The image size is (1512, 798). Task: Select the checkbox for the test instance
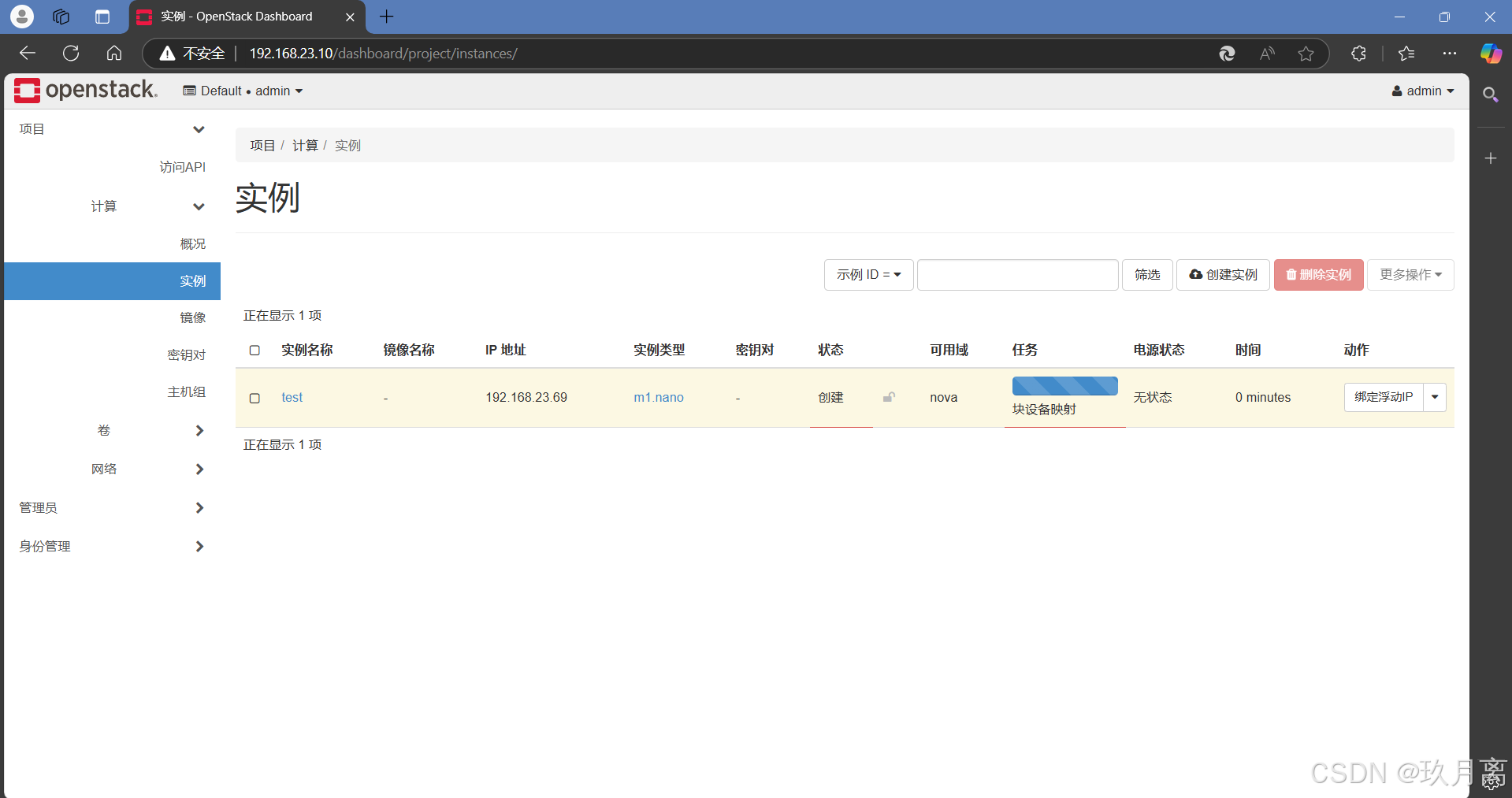point(254,399)
